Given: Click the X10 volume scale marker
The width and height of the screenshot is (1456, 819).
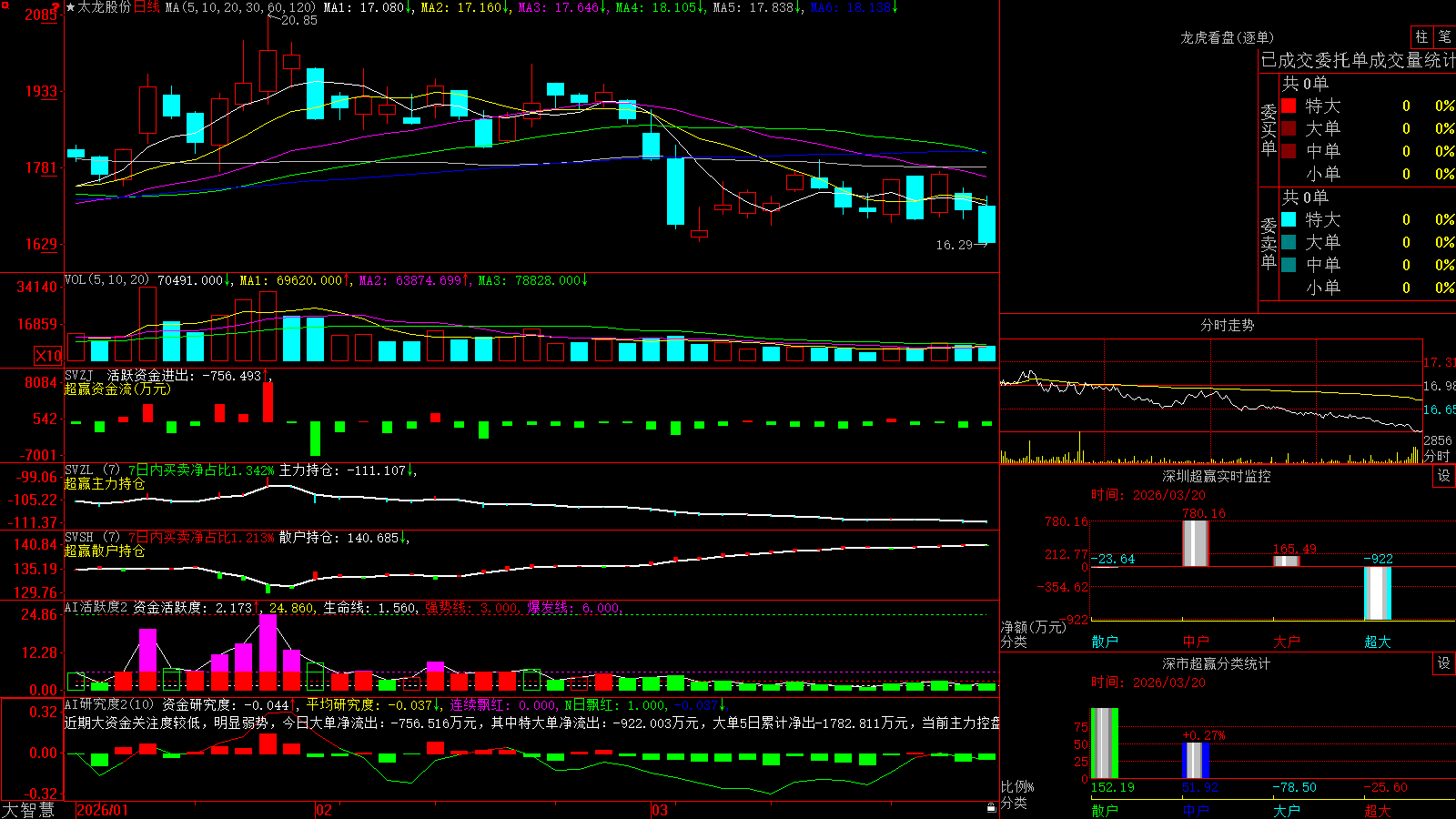Looking at the screenshot, I should point(48,356).
